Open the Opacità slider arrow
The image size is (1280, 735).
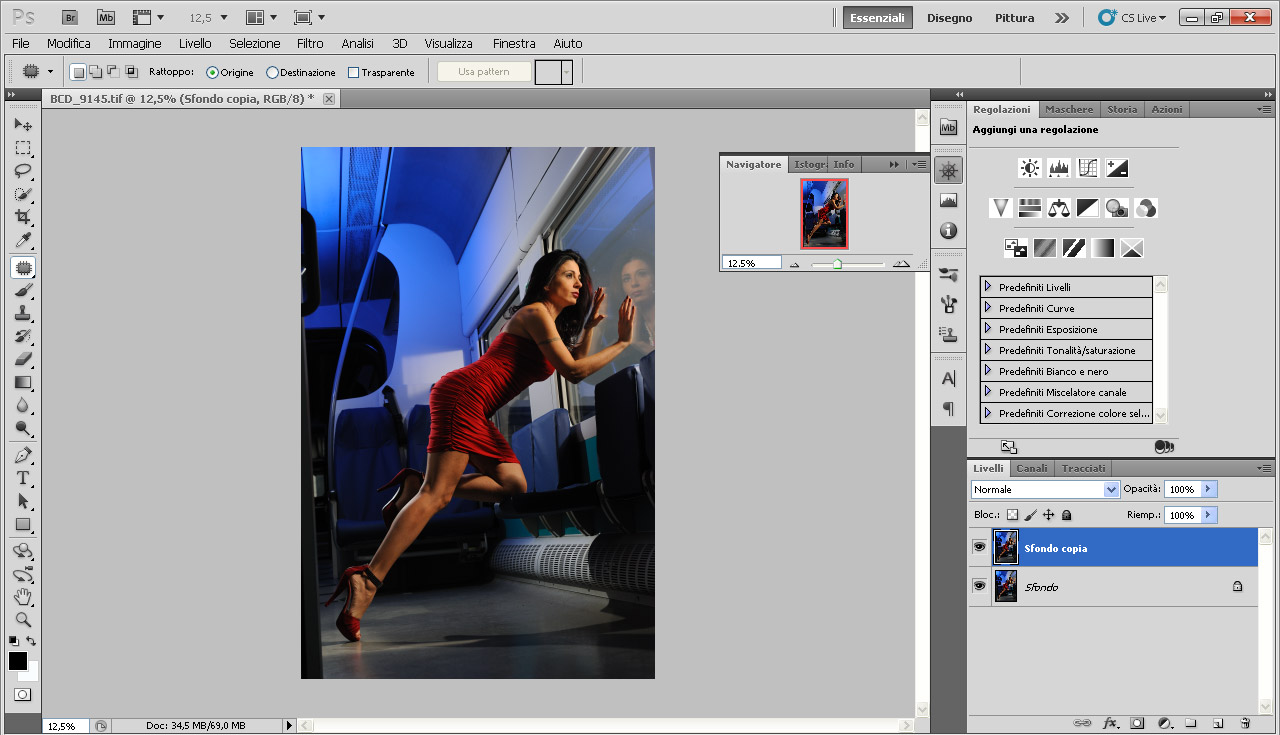pyautogui.click(x=1209, y=490)
